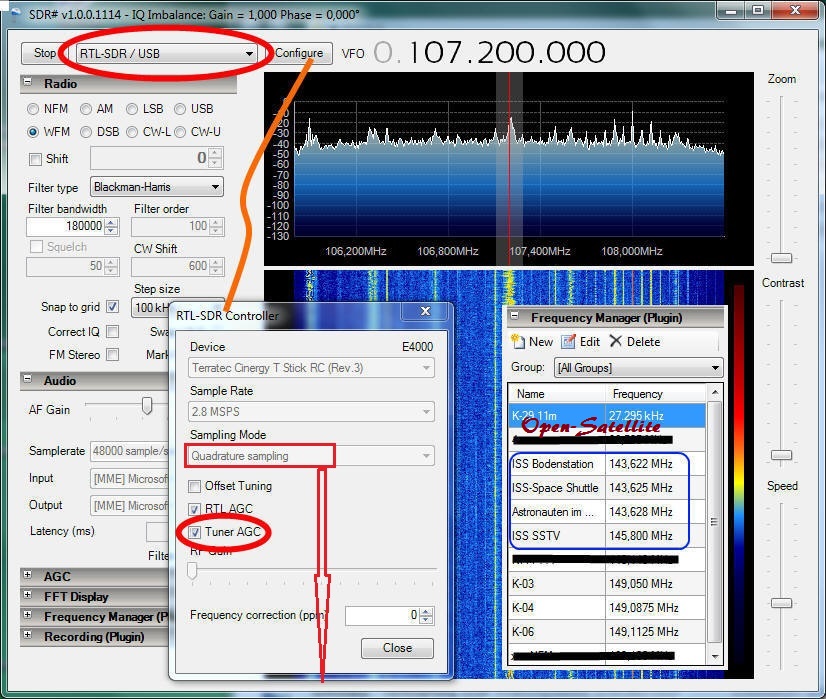Select ISS Bodenstation entry
Screen dimensions: 826x699
tap(607, 464)
